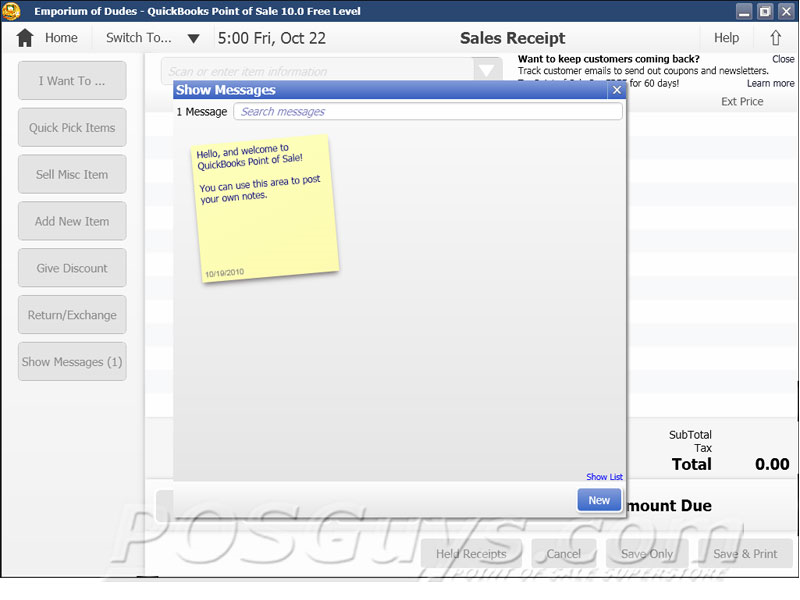Click the Give Discount button
This screenshot has width=800, height=600.
pyautogui.click(x=72, y=268)
